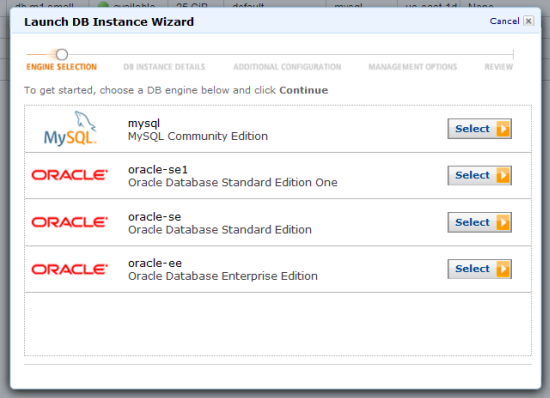Viewport: 550px width, 398px height.
Task: Select the oracle-se1 engine
Action: click(x=479, y=175)
